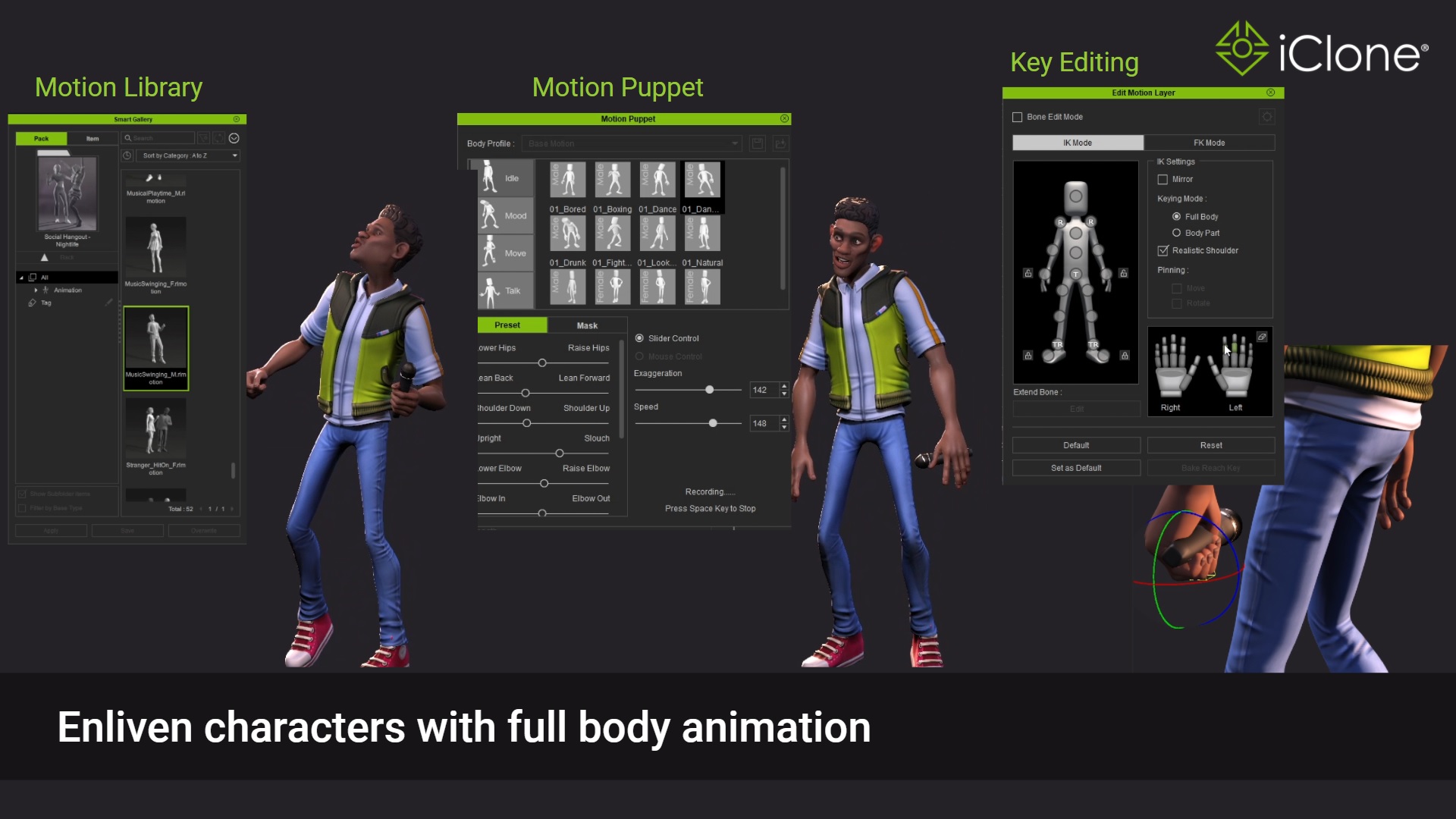Click the Reset button
Screen dimensions: 1456x819
(x=1211, y=445)
